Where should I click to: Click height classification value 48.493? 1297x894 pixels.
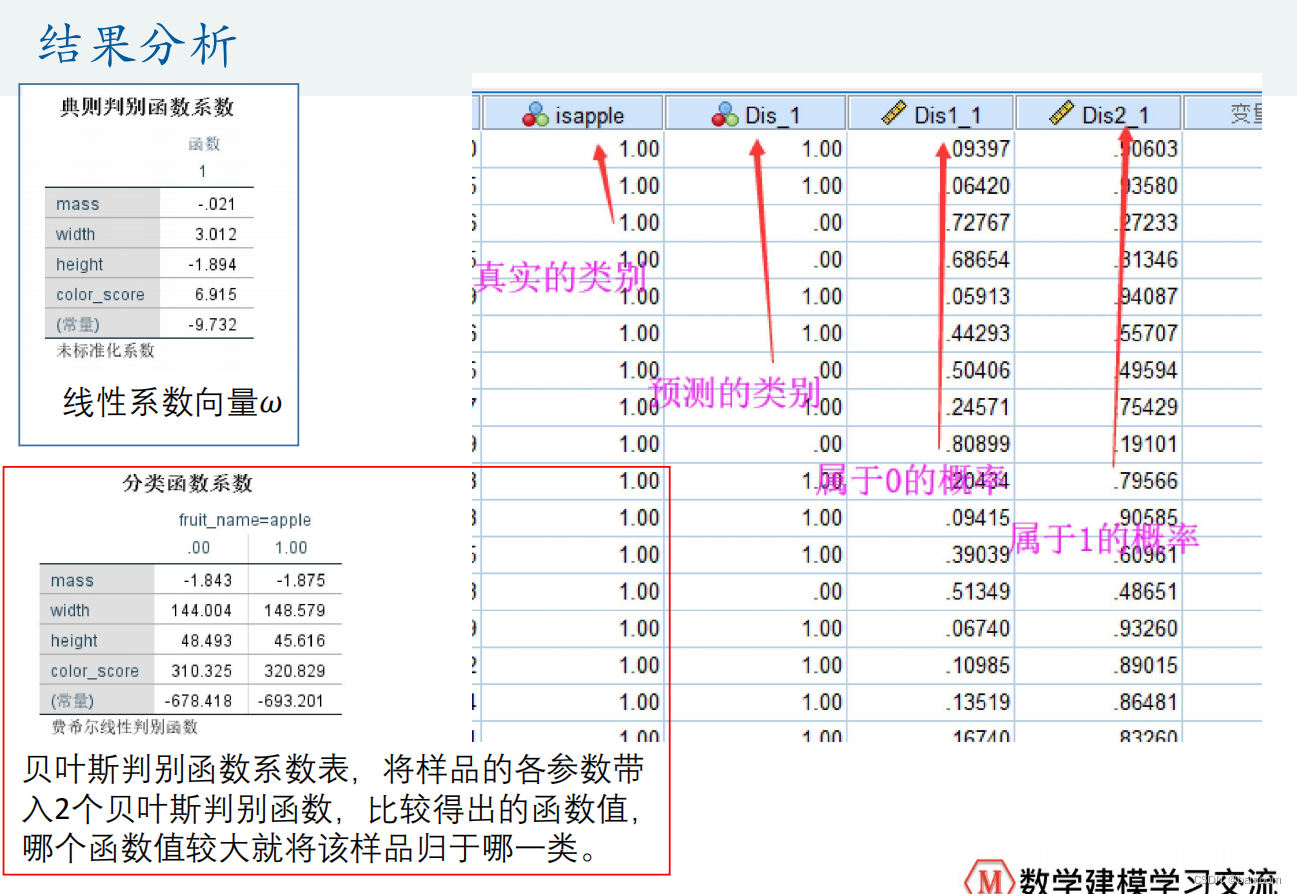click(x=207, y=640)
